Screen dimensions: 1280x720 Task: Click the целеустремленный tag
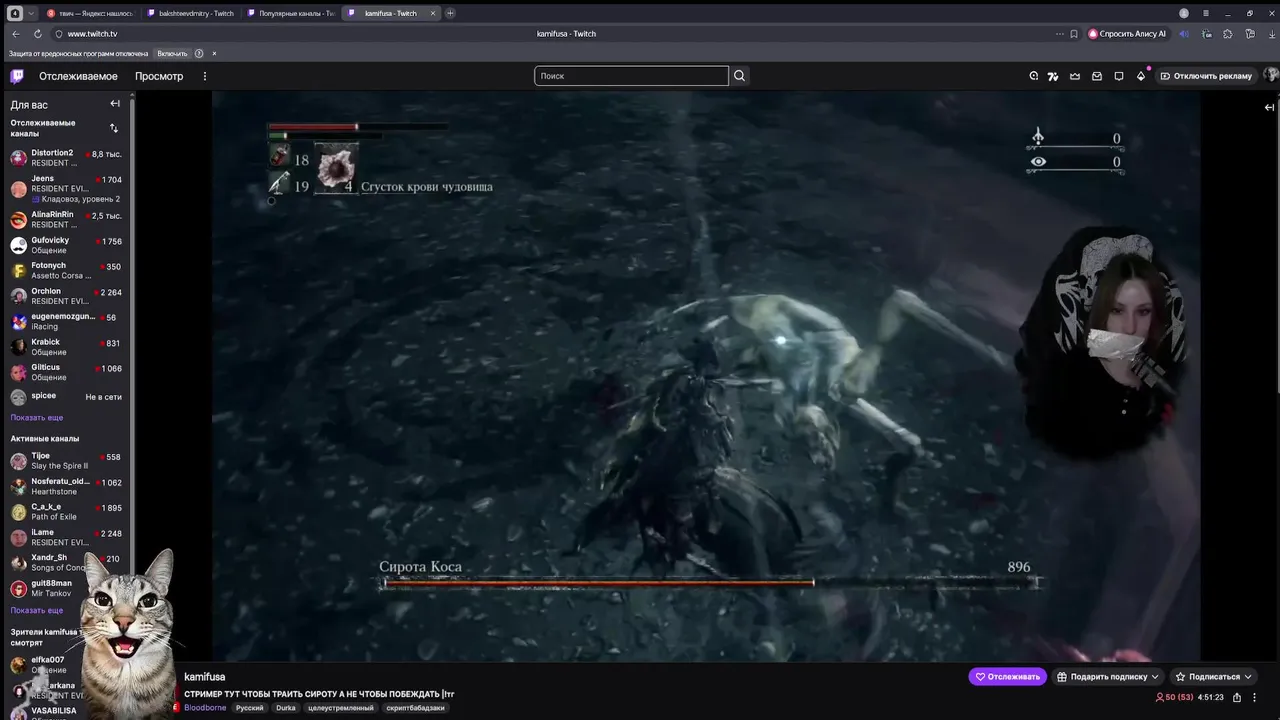click(341, 708)
